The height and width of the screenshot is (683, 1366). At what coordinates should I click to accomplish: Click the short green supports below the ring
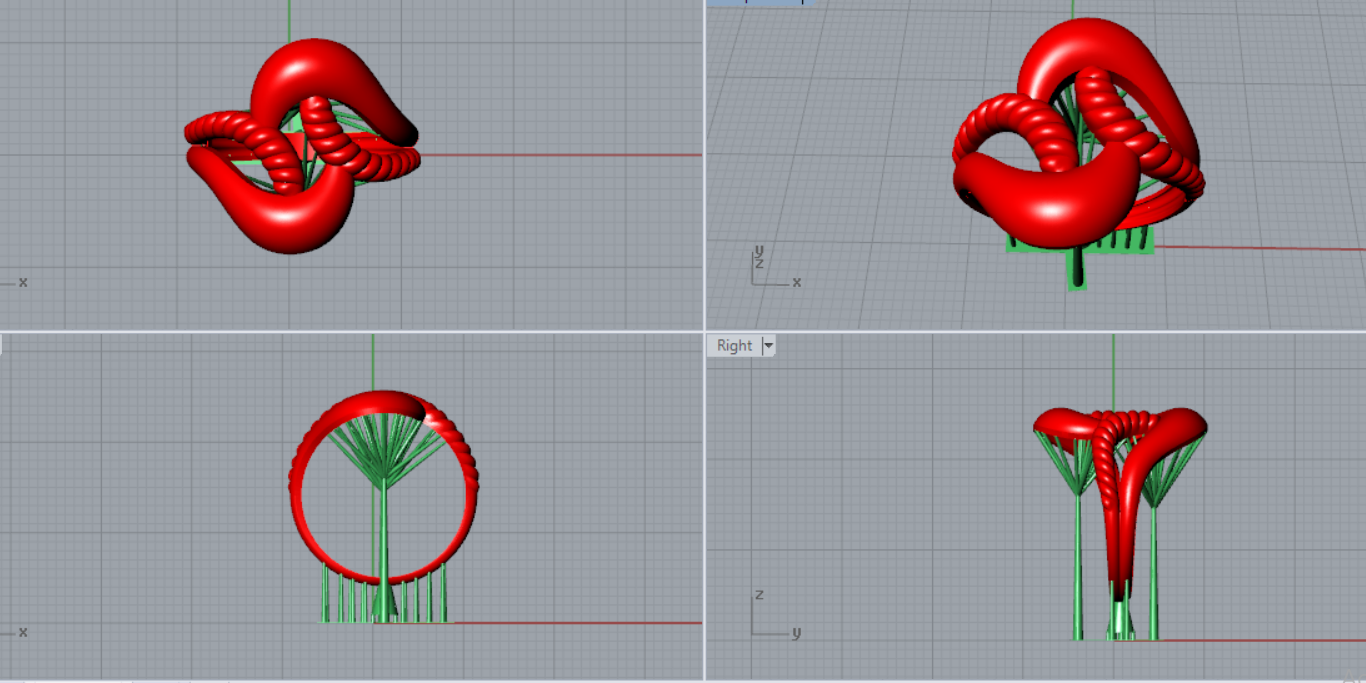[341, 600]
